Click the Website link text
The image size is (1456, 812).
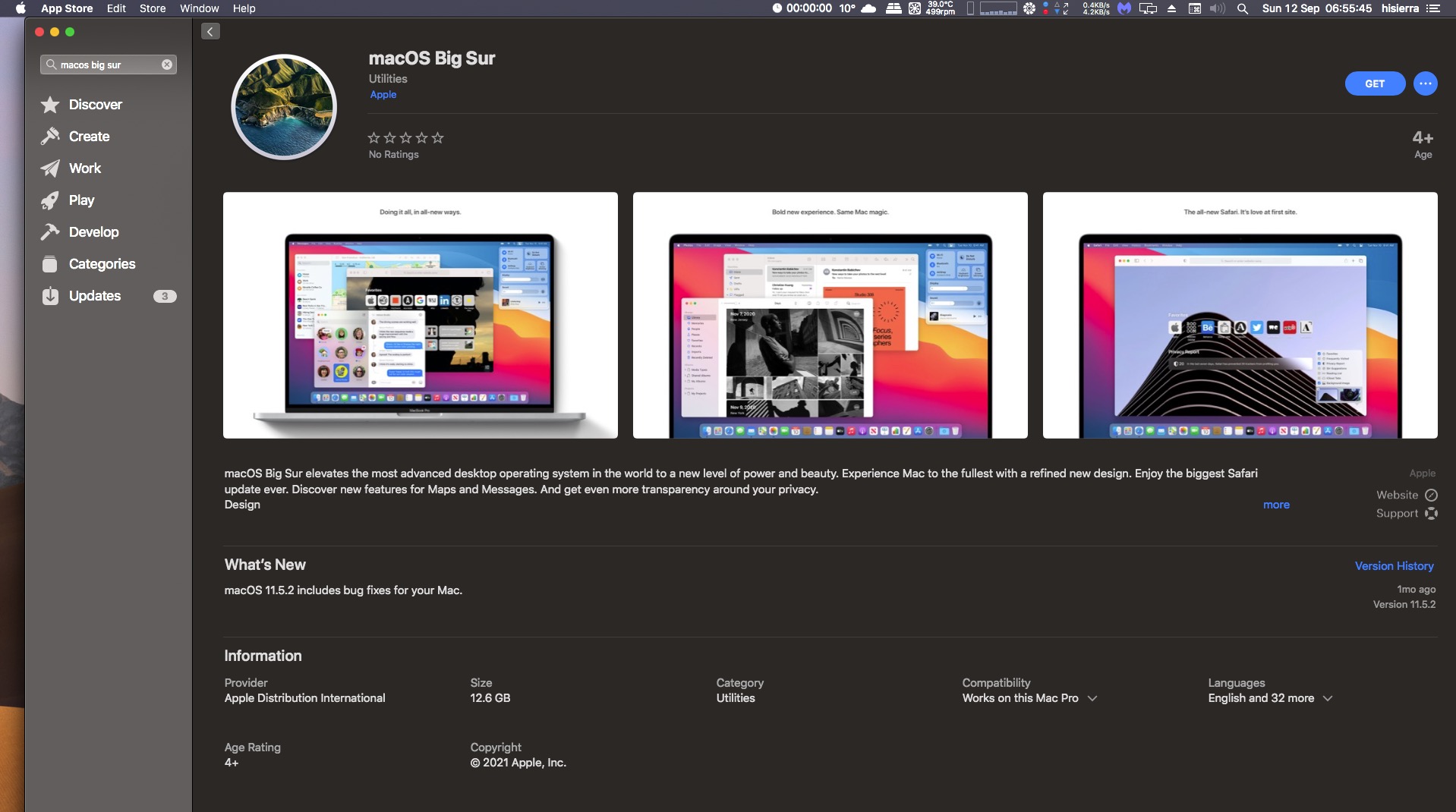pos(1397,495)
